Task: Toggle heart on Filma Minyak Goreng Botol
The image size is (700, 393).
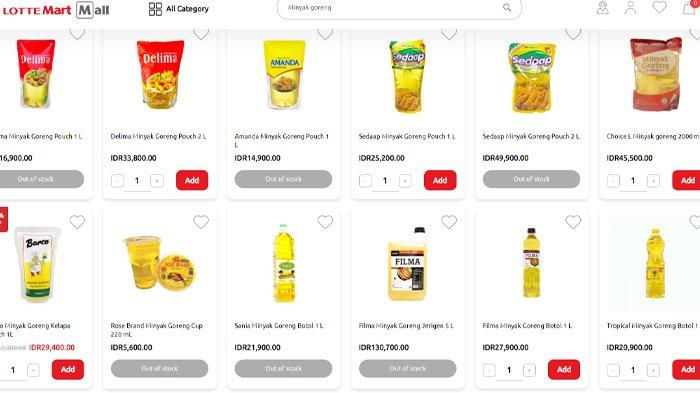Action: tap(573, 222)
